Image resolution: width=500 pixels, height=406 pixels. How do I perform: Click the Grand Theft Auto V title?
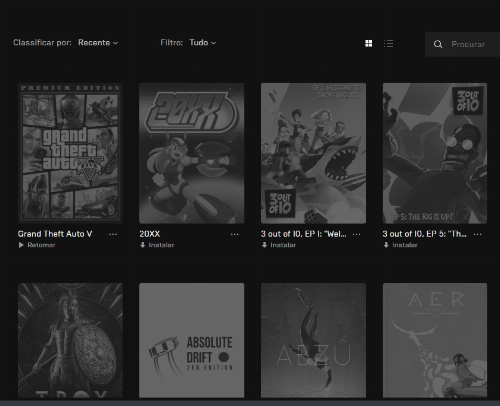(55, 234)
